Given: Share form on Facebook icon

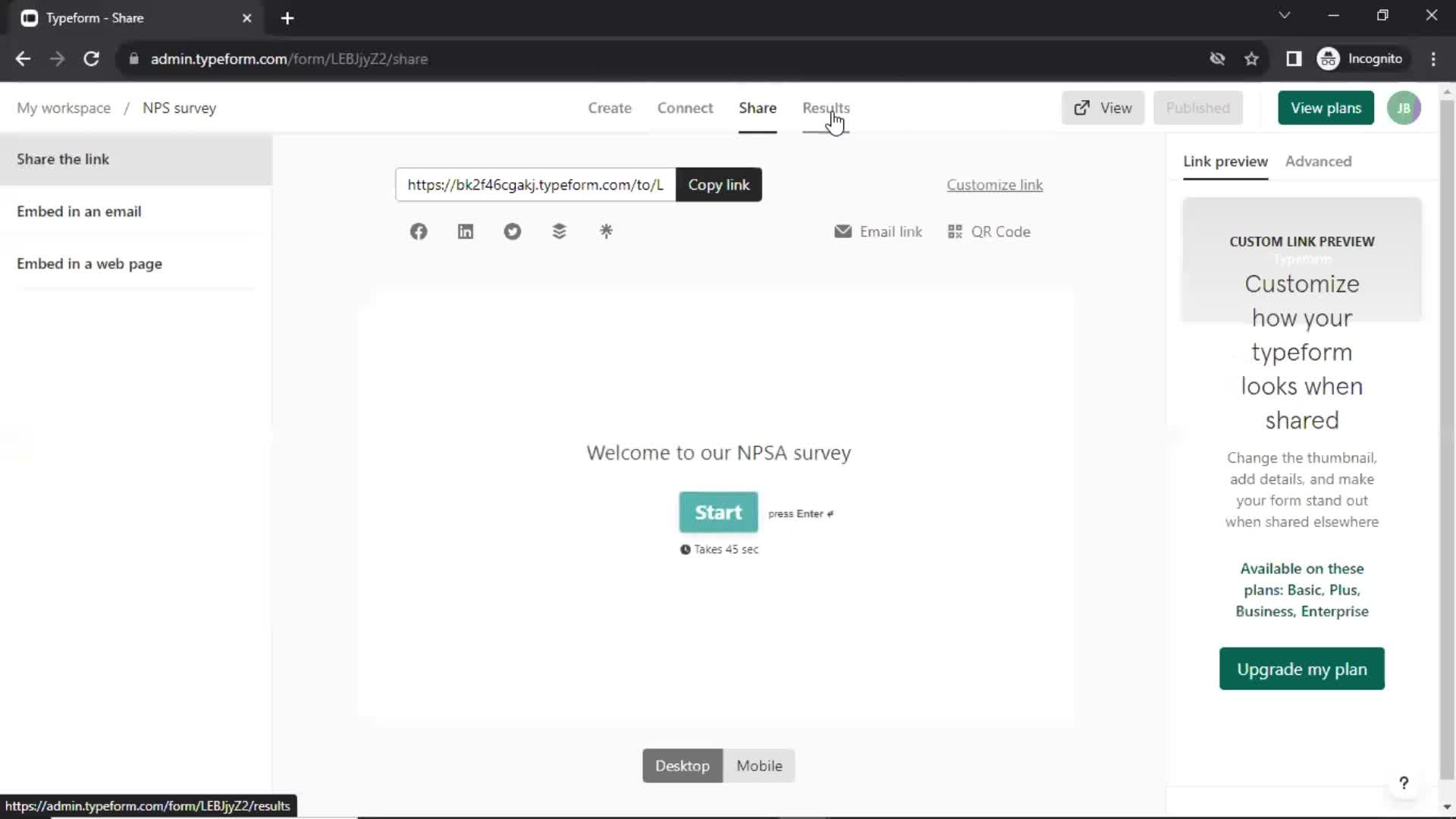Looking at the screenshot, I should pos(419,231).
